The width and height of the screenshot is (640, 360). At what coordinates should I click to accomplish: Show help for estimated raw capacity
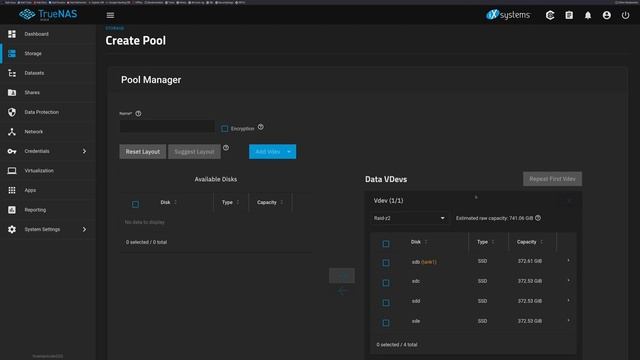[x=538, y=218]
